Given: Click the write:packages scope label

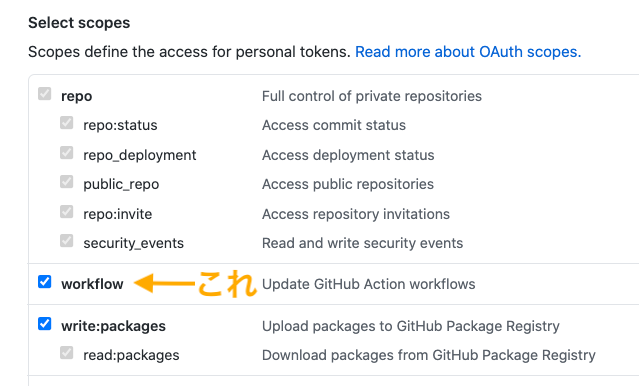Looking at the screenshot, I should coord(113,326).
